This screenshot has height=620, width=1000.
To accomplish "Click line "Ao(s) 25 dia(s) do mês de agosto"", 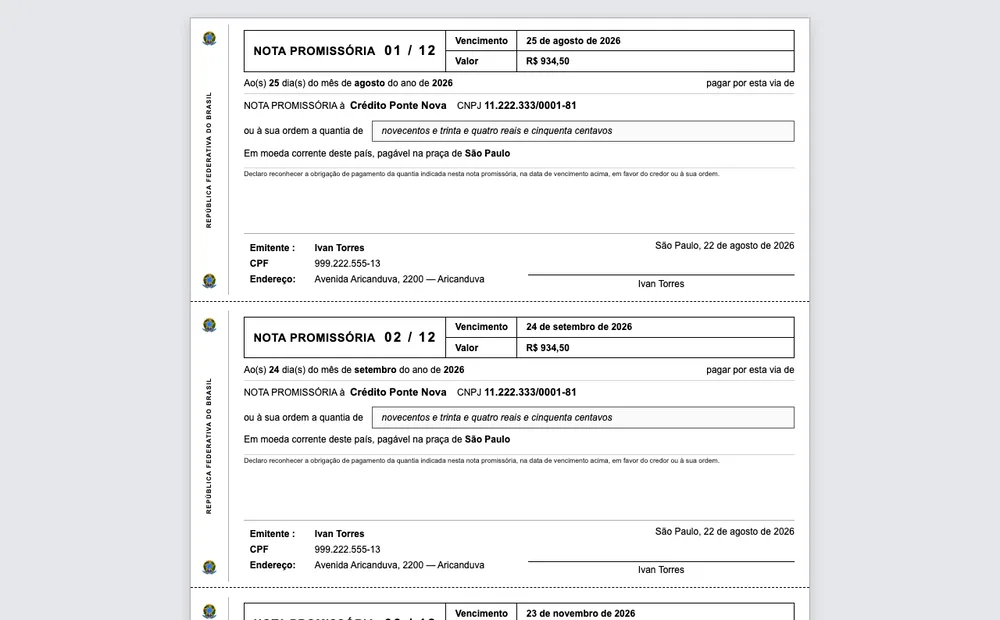I will 348,83.
